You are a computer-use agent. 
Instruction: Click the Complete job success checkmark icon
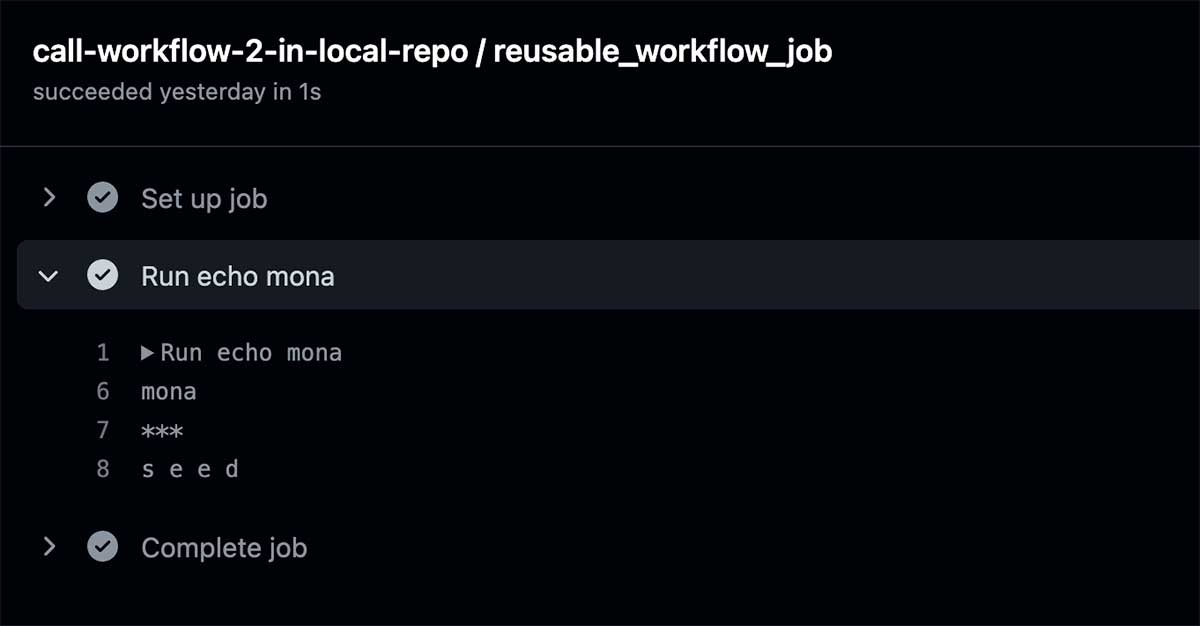click(x=102, y=547)
